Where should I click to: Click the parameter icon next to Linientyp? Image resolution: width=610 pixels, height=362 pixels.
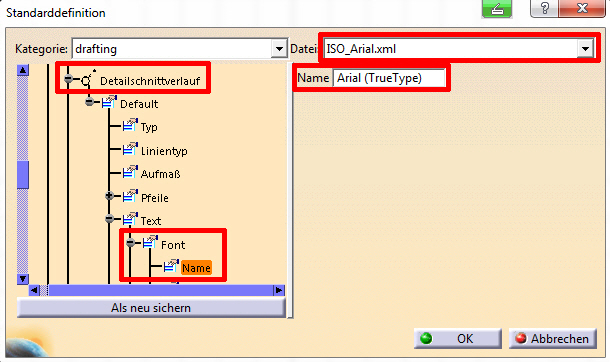(130, 149)
